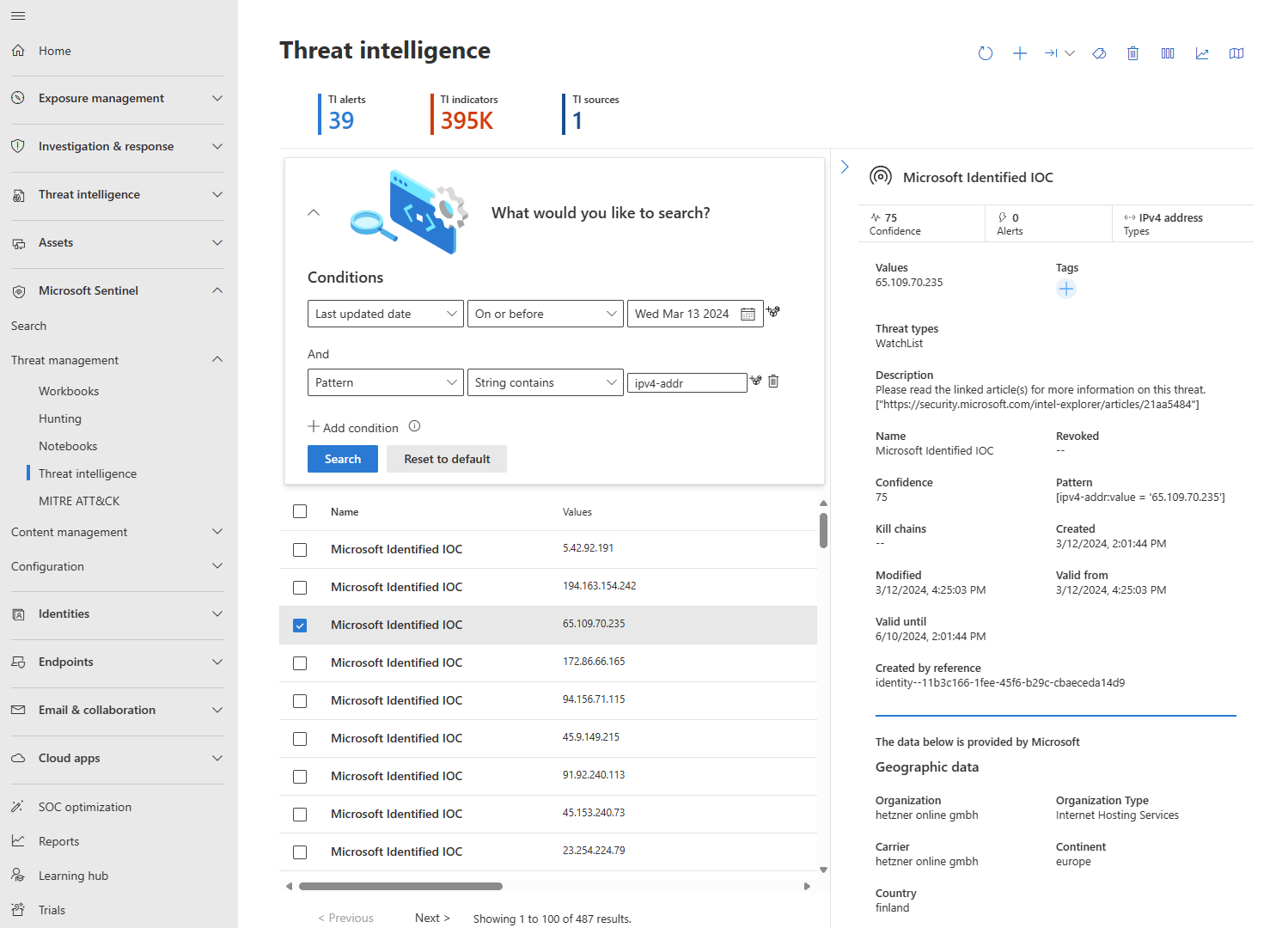Image resolution: width=1288 pixels, height=928 pixels.
Task: Click the ipv4-addr value input field
Action: pos(687,383)
